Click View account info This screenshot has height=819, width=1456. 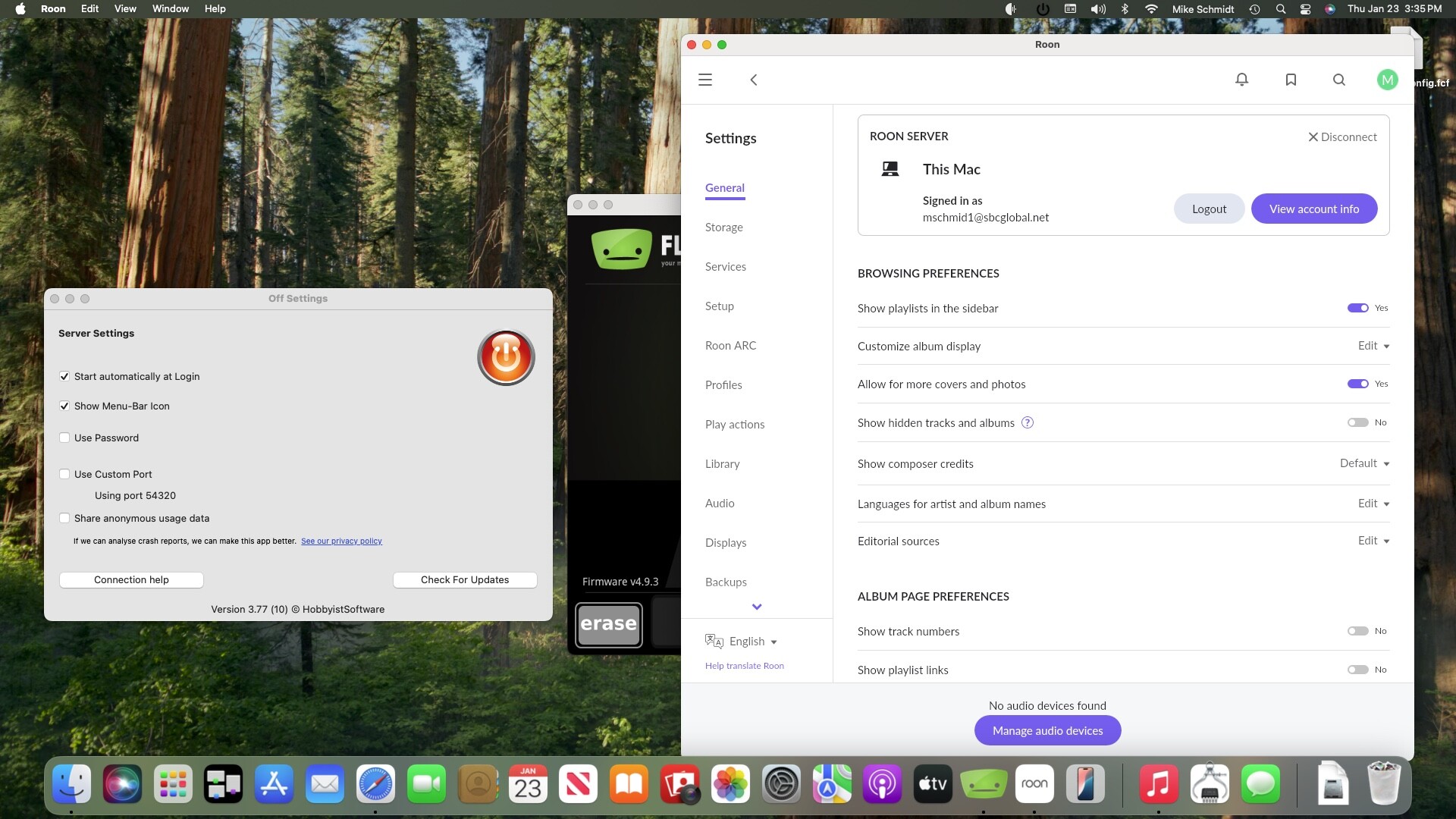[x=1314, y=209]
